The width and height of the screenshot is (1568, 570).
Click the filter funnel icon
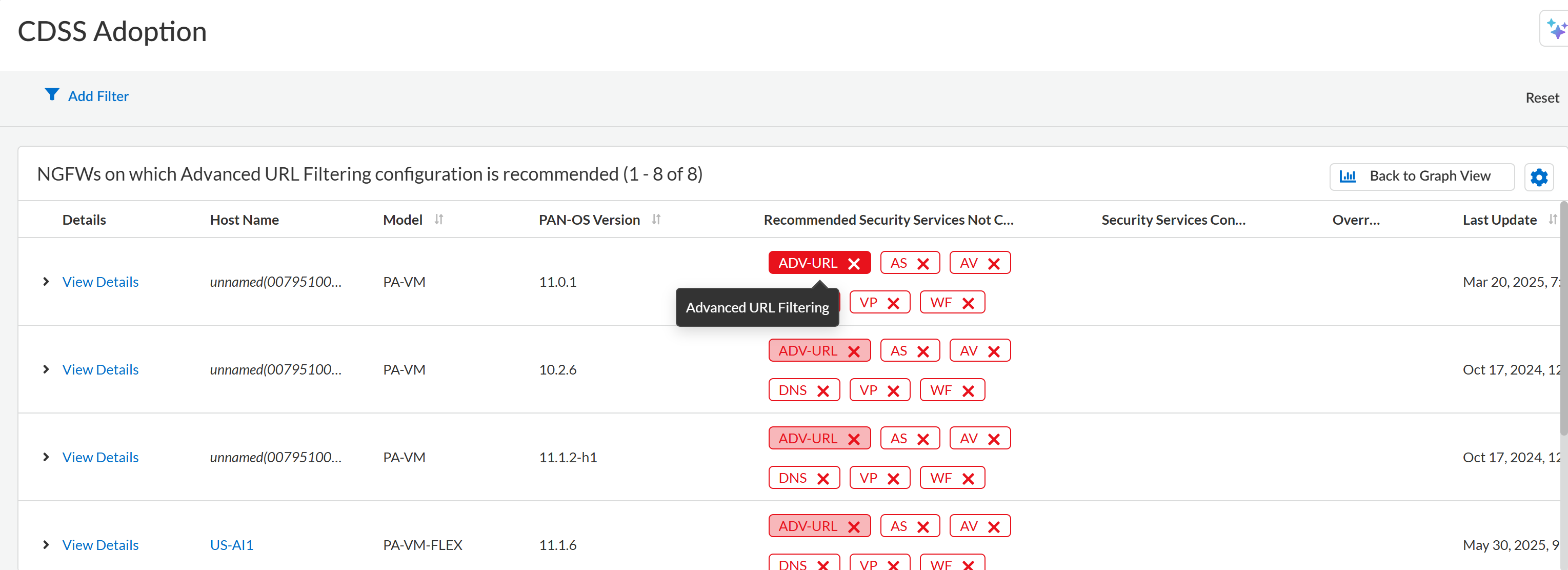click(x=52, y=94)
